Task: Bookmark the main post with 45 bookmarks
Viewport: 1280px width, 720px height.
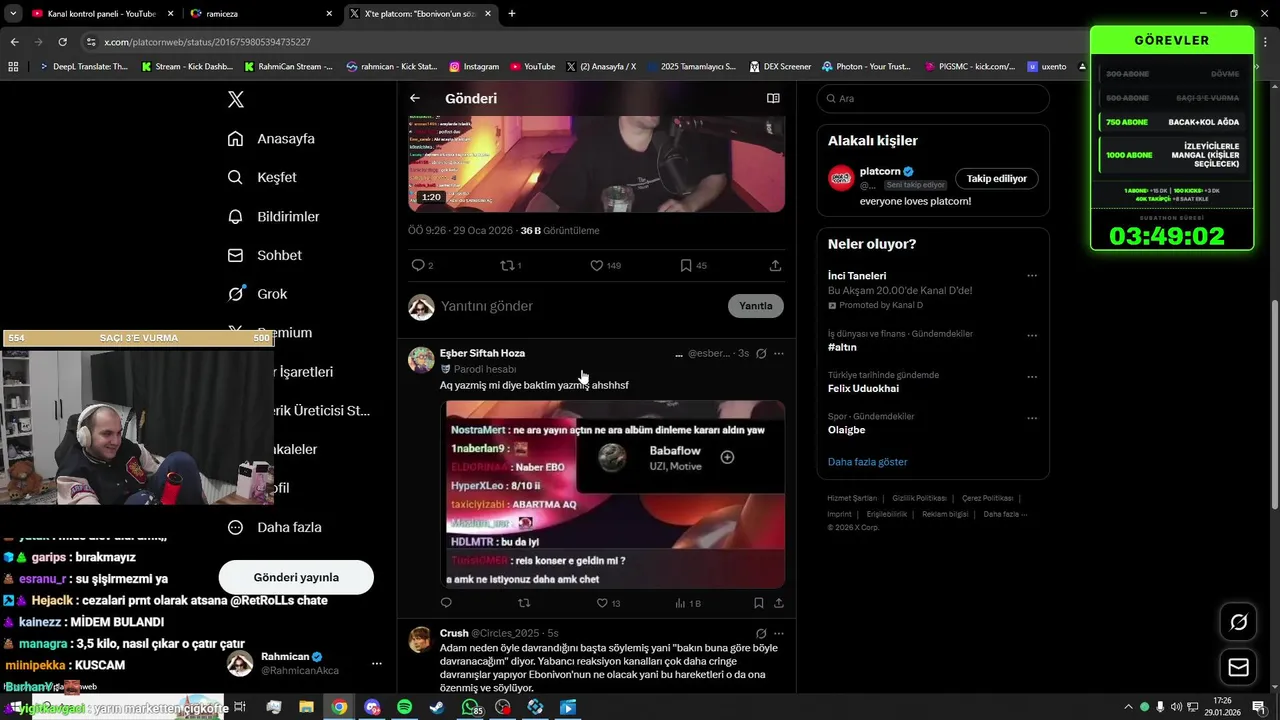Action: 686,265
